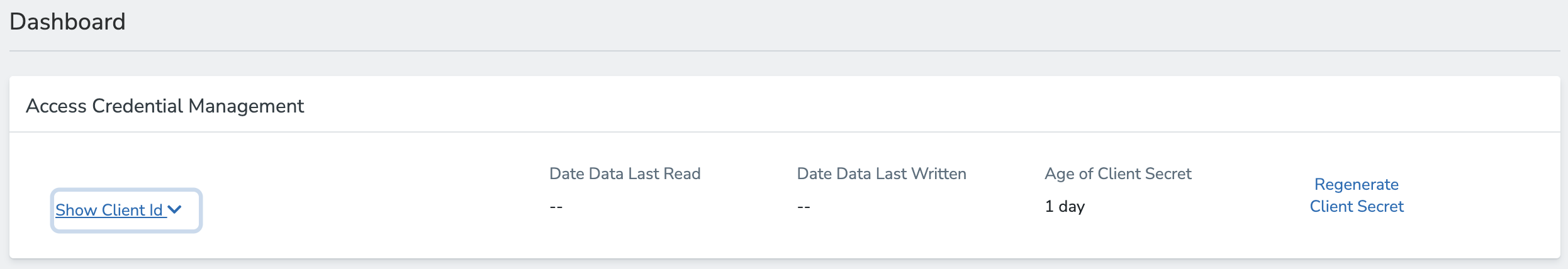Image resolution: width=1568 pixels, height=269 pixels.
Task: Click the word "Management" in the panel title
Action: point(246,106)
